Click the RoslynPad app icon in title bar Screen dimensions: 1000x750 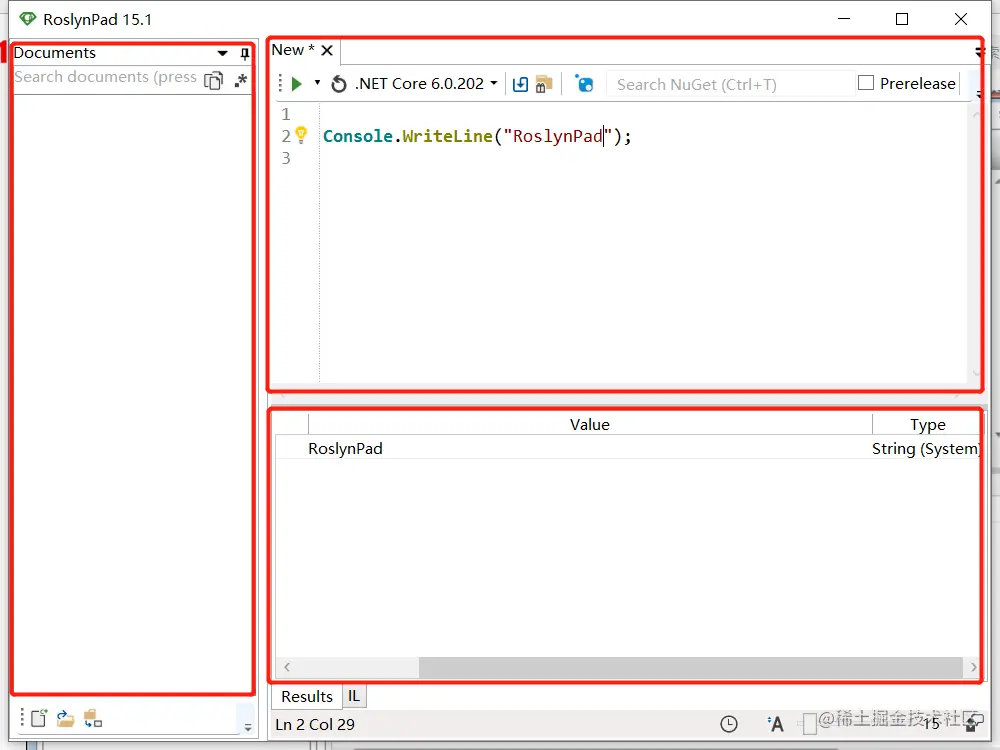pos(27,19)
